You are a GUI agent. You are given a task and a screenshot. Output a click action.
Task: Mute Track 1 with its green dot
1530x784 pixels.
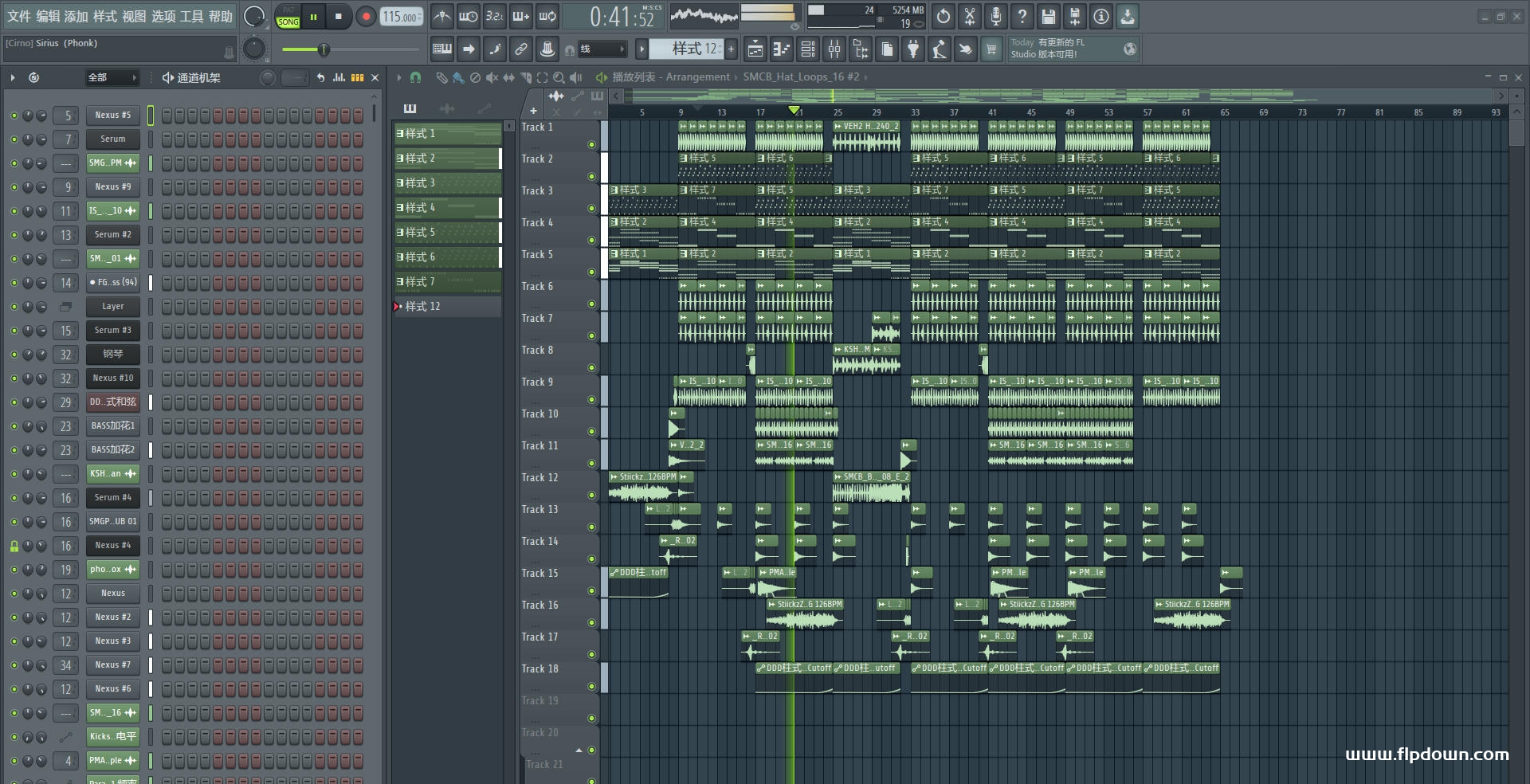pyautogui.click(x=591, y=144)
